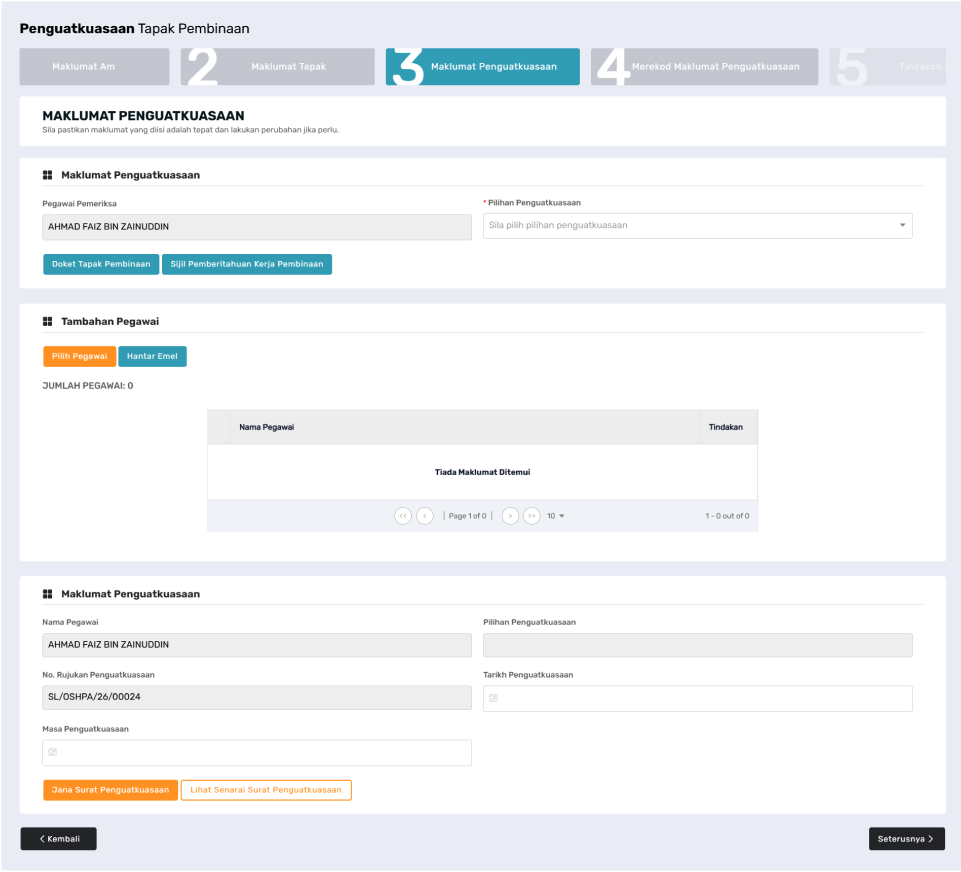Screen dimensions: 961x872
Task: Click Sijil Pemberitahuan Kerja Pembinaan button
Action: (x=247, y=264)
